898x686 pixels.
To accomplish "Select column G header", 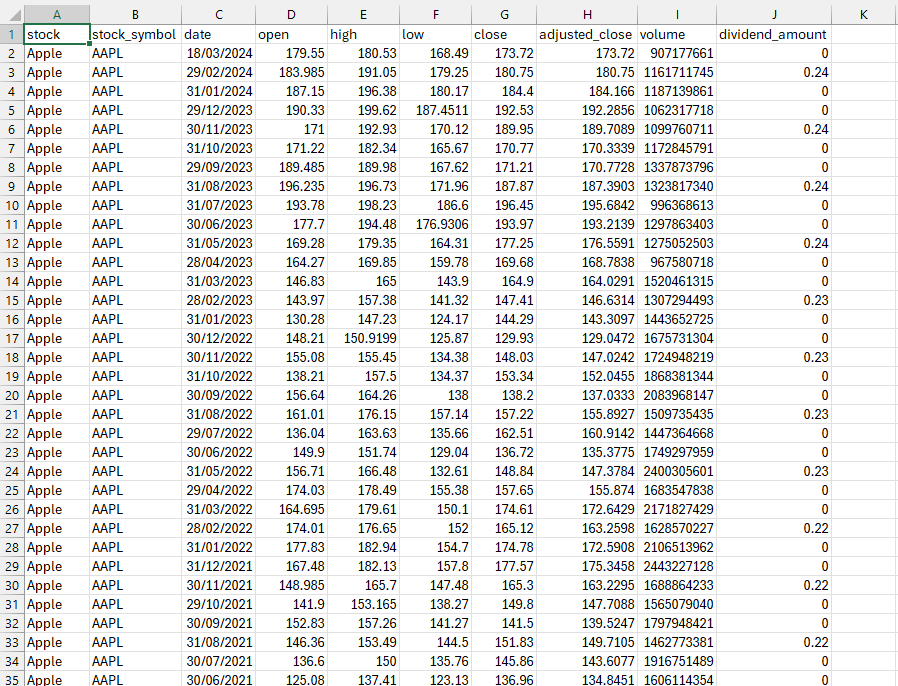I will tap(504, 15).
